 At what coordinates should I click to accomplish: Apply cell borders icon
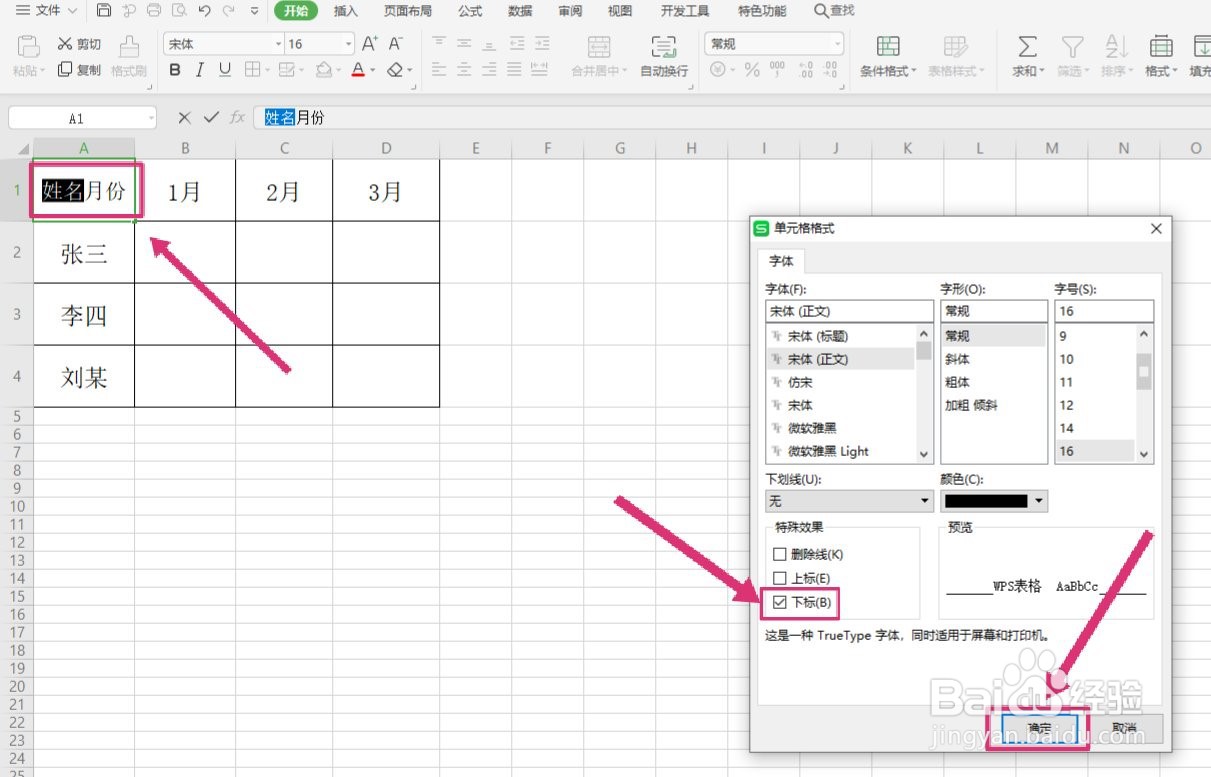(x=252, y=70)
